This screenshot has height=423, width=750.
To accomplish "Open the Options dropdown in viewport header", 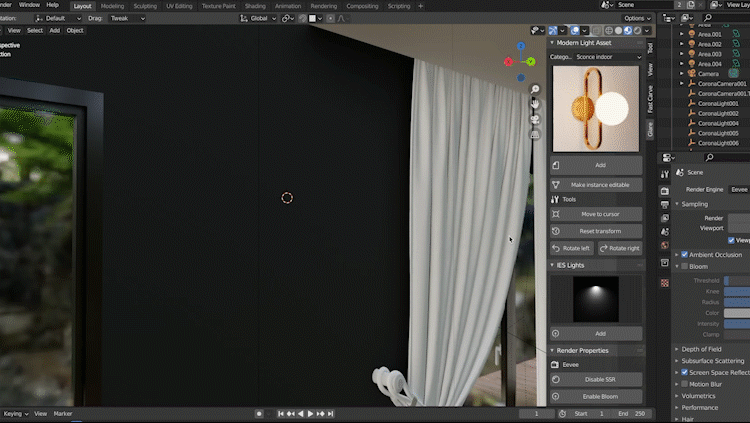I will pos(638,18).
